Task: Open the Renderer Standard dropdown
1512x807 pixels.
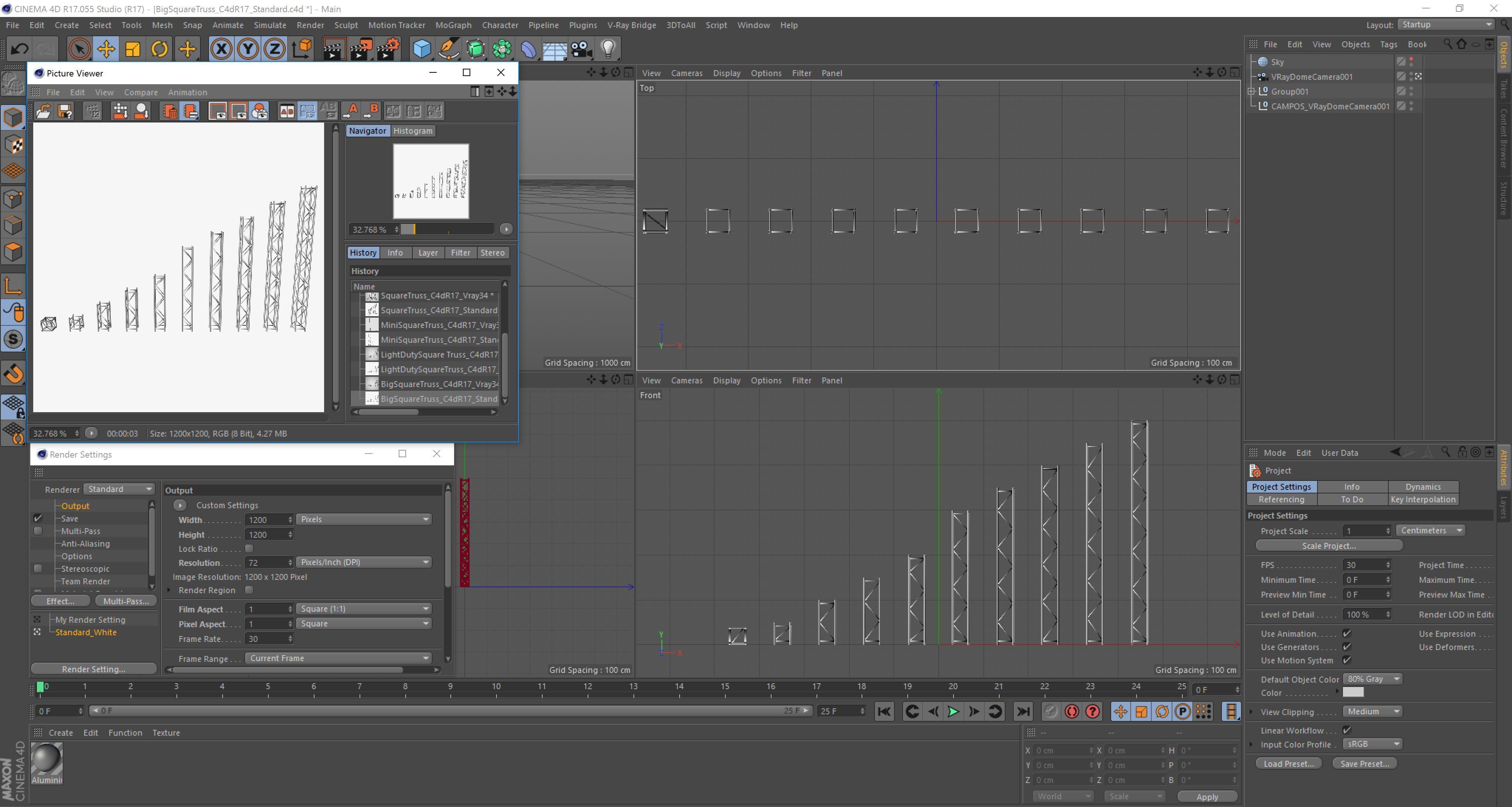Action: 118,489
